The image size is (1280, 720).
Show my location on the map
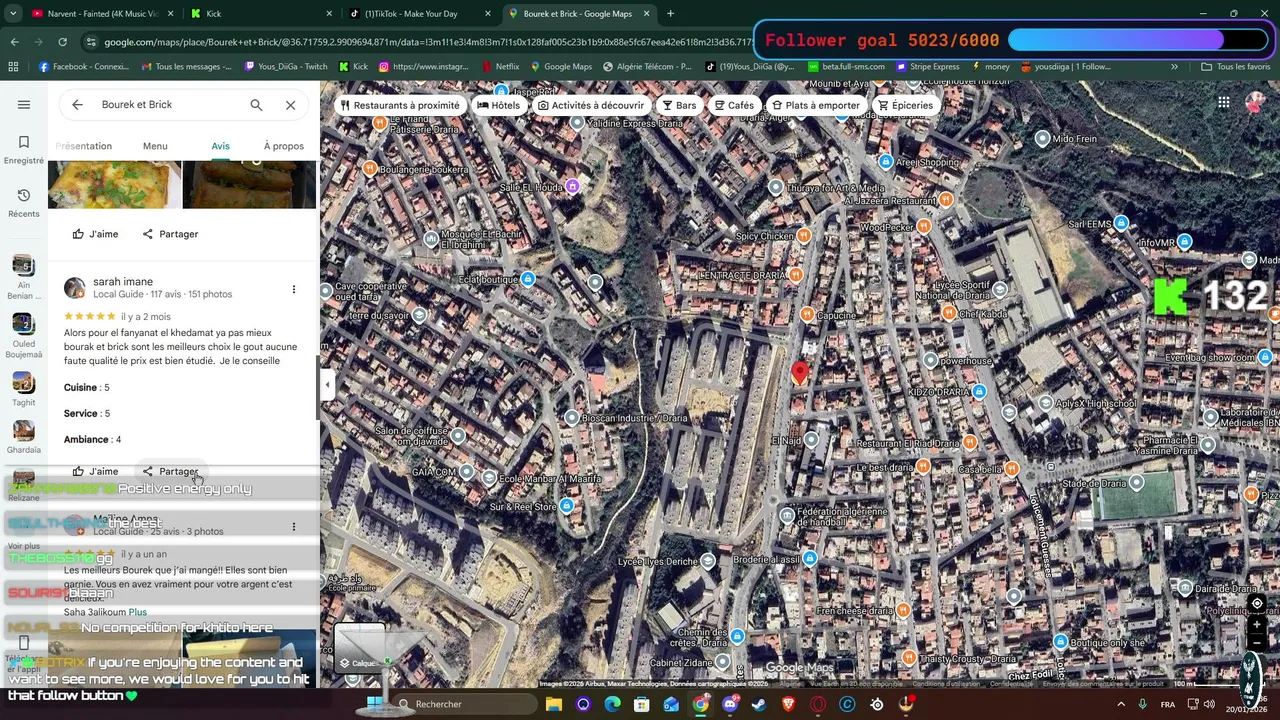coord(1257,603)
